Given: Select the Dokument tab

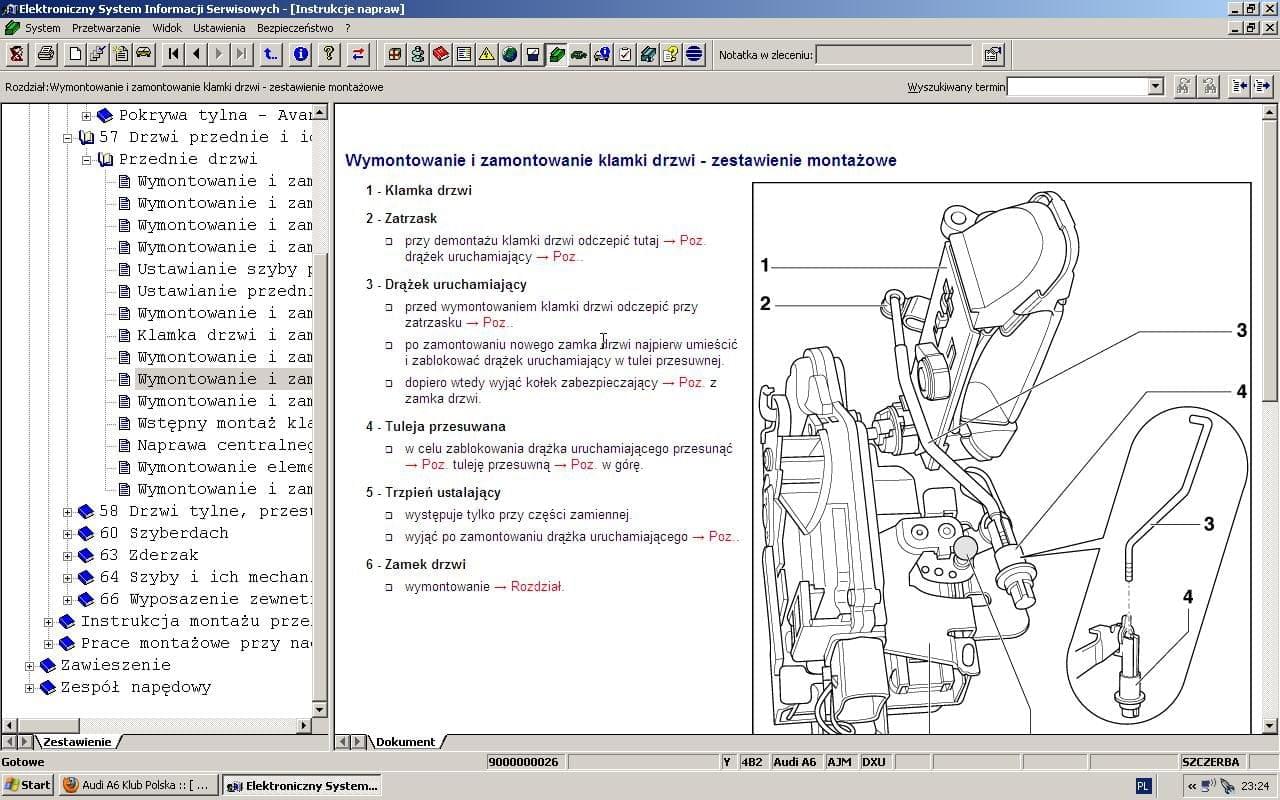Looking at the screenshot, I should click(x=405, y=742).
